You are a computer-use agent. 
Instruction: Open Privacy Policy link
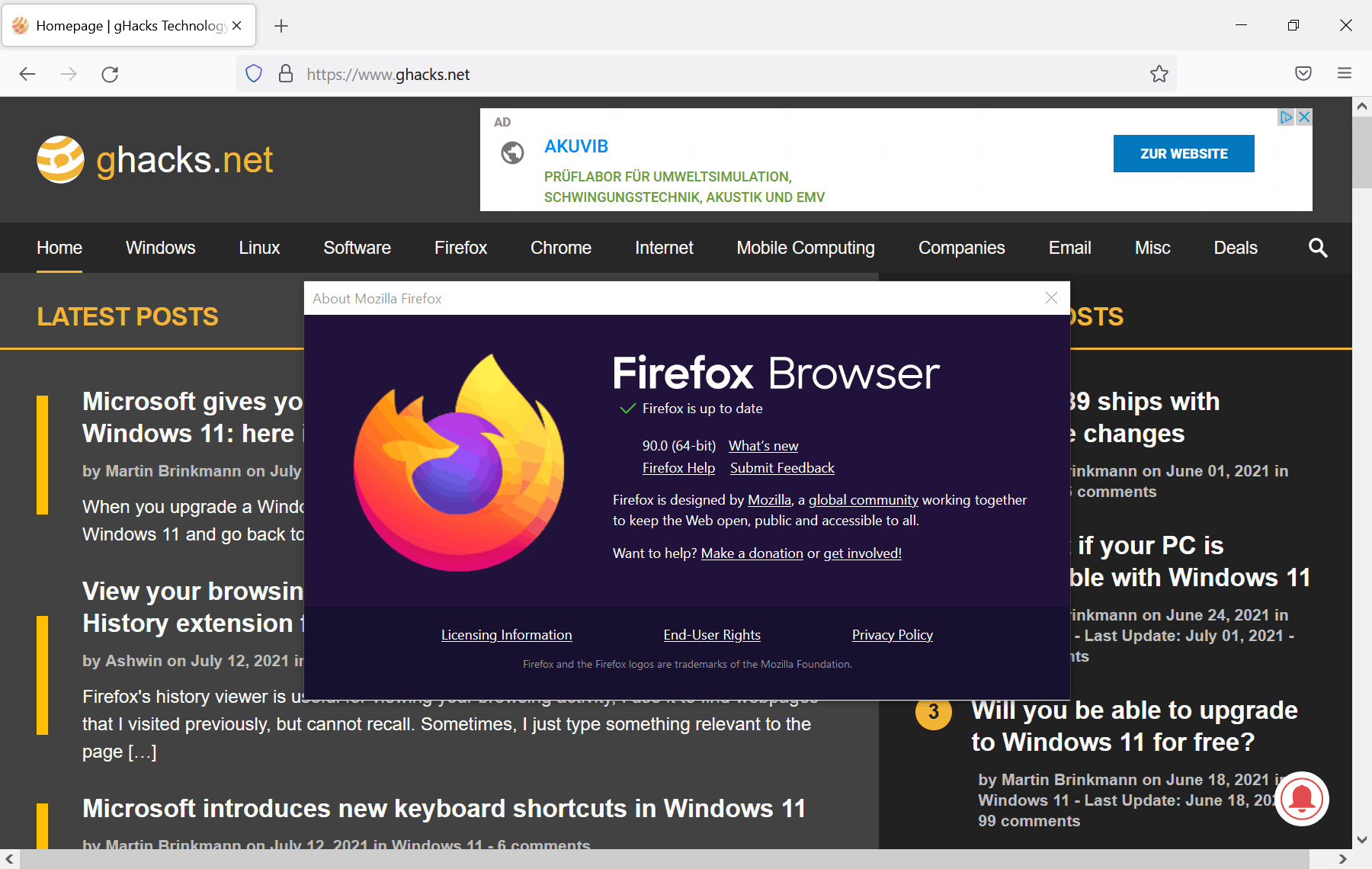pyautogui.click(x=893, y=635)
